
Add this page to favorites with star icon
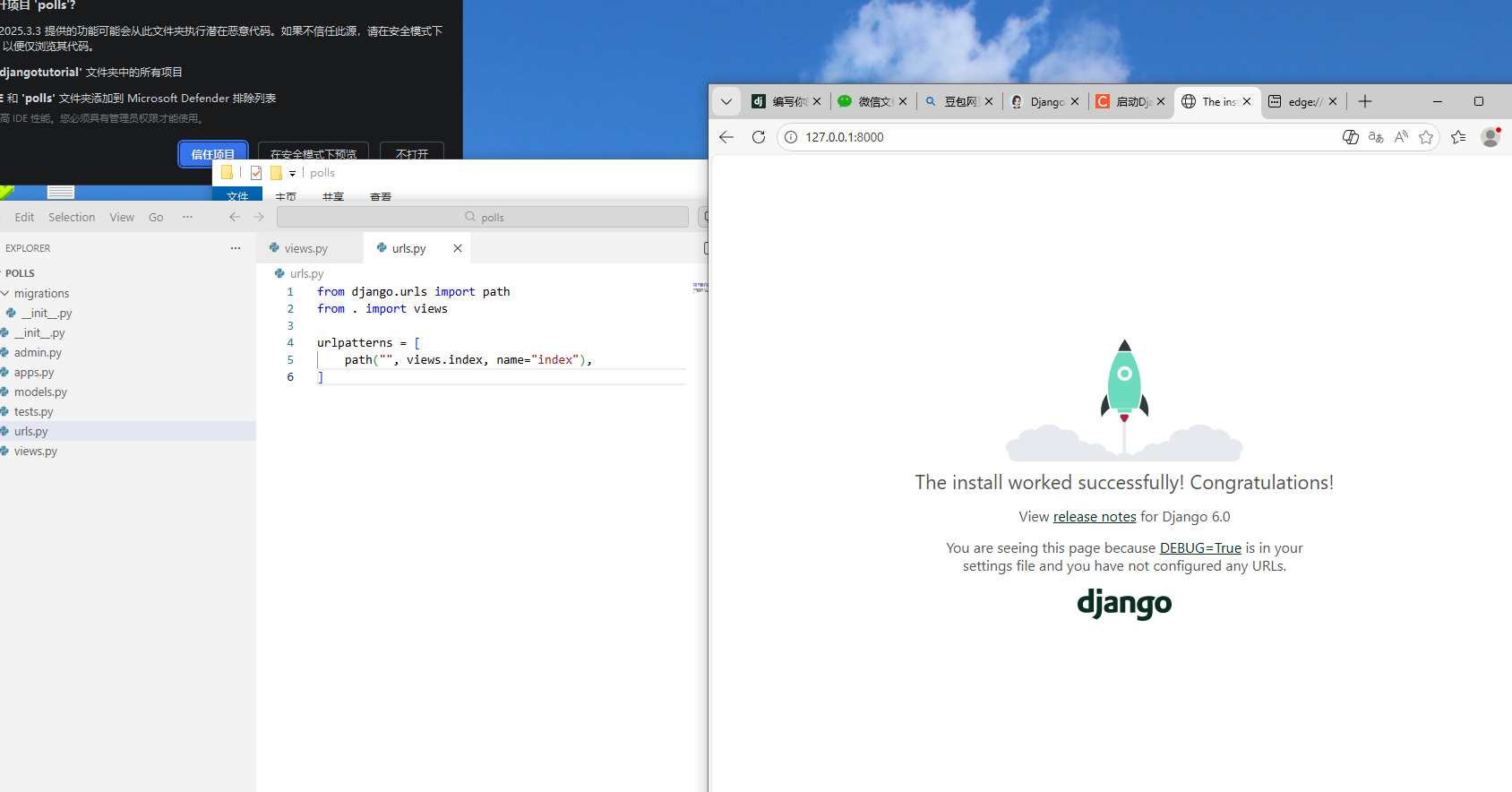pos(1426,137)
